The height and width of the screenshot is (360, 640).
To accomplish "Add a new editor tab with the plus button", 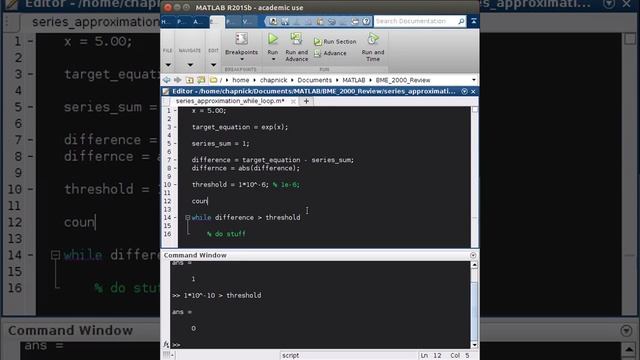I will click(306, 101).
